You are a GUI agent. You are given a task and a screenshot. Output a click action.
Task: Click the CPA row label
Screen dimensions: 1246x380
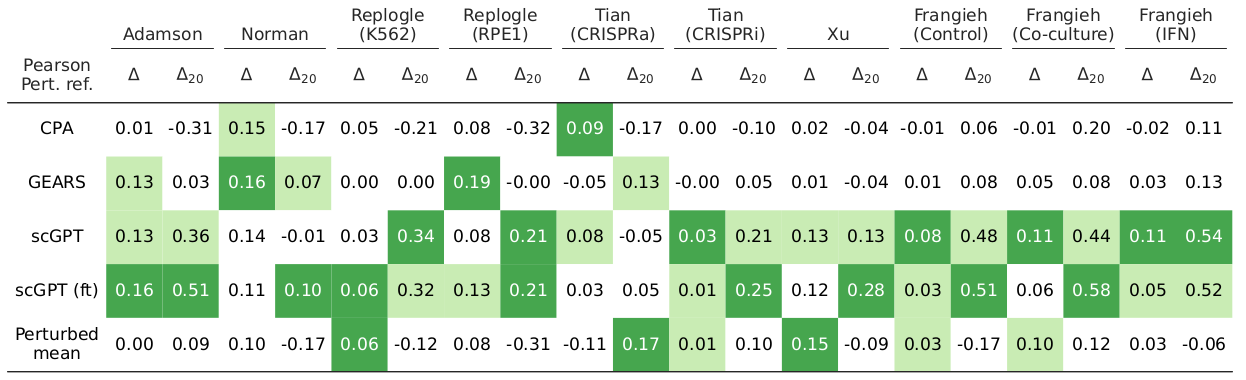(x=56, y=128)
